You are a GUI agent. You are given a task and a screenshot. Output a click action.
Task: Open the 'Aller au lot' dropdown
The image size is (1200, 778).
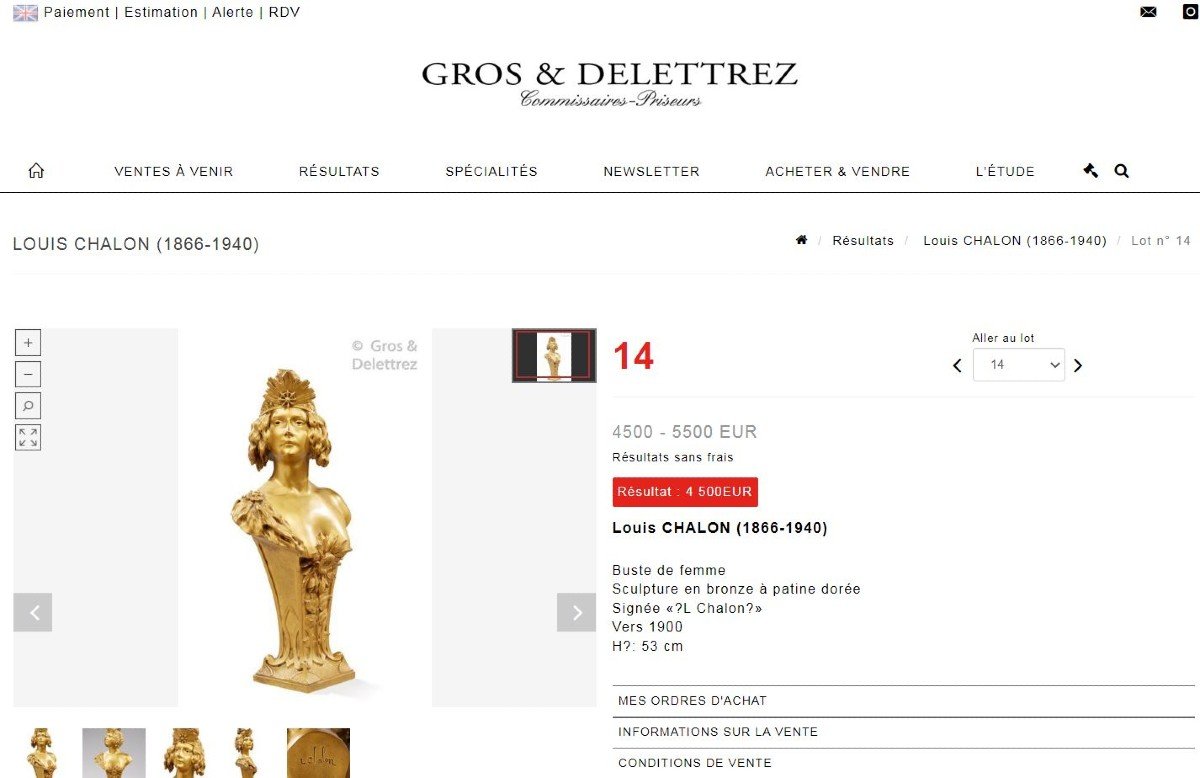pos(1017,365)
